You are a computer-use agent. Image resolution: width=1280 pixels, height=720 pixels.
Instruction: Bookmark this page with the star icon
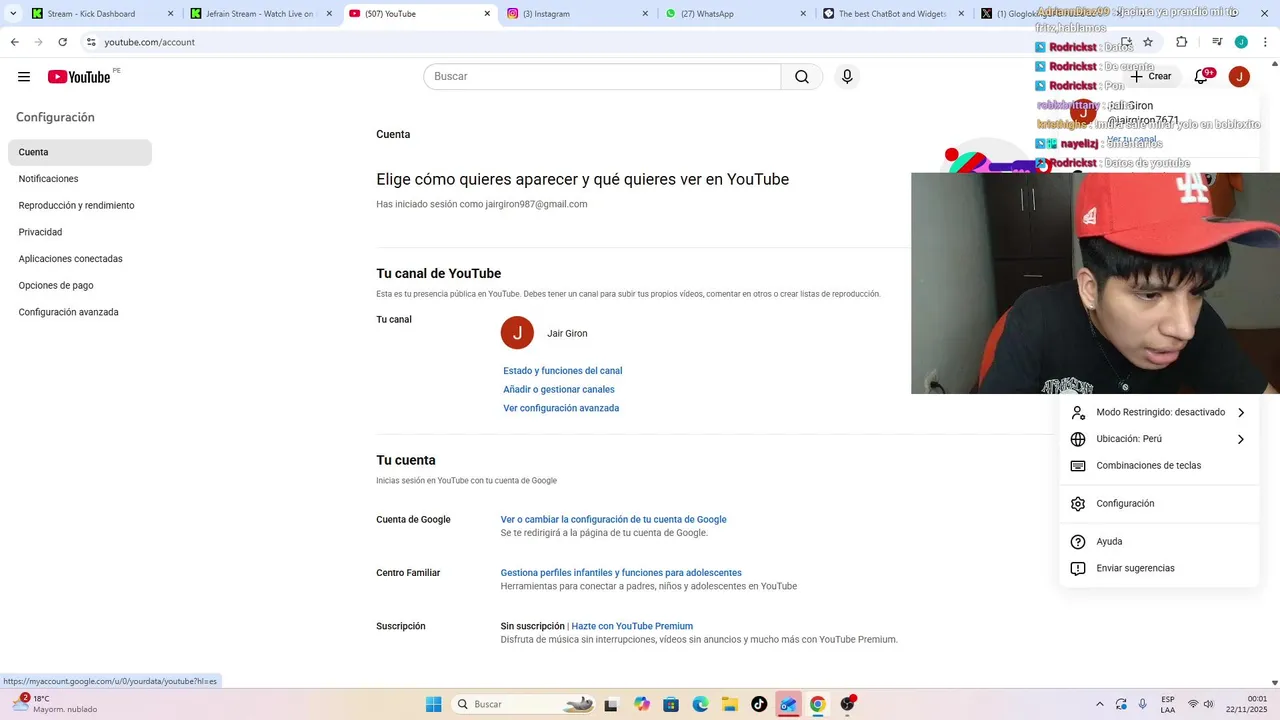[1148, 42]
